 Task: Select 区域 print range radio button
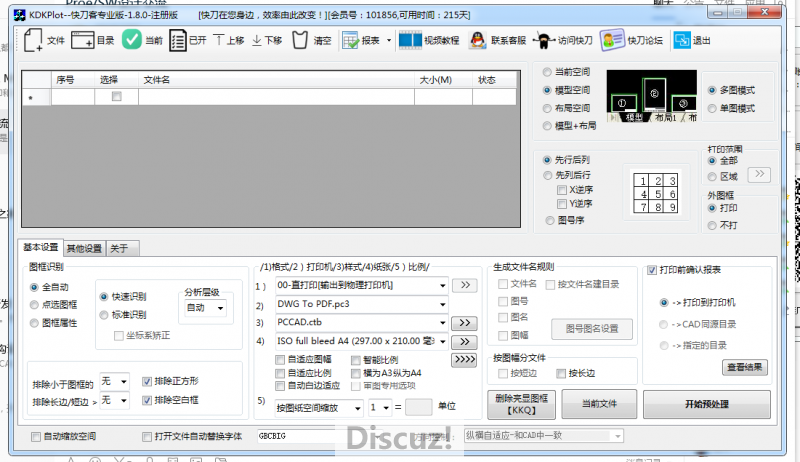click(x=712, y=176)
